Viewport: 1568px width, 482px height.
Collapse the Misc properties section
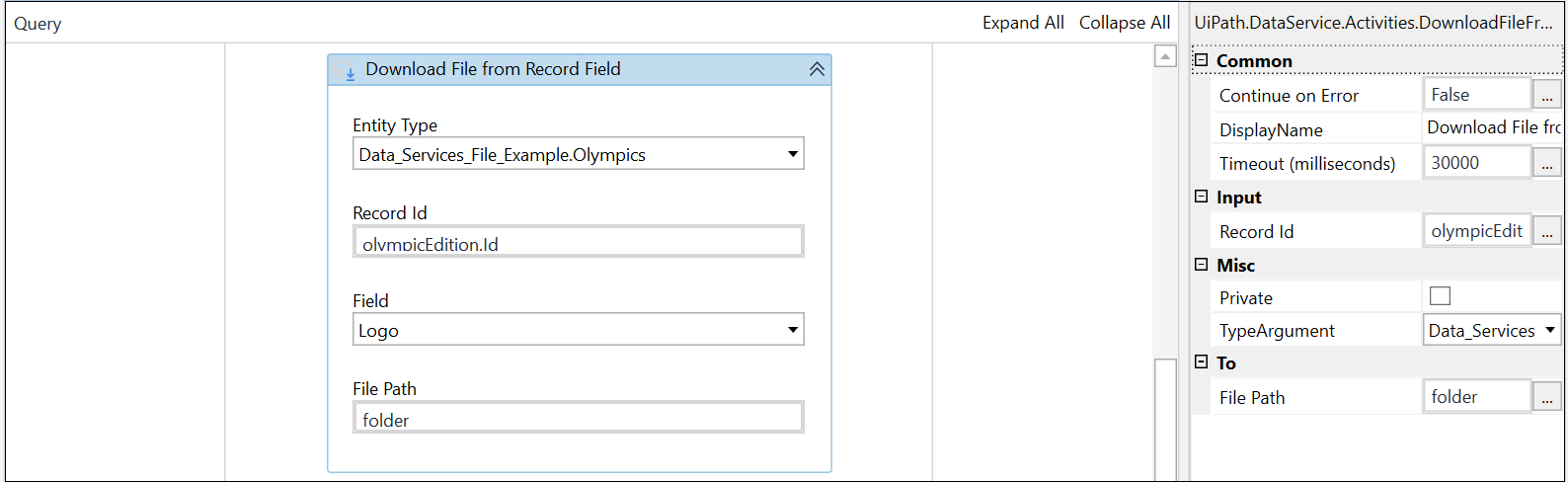click(x=1202, y=265)
